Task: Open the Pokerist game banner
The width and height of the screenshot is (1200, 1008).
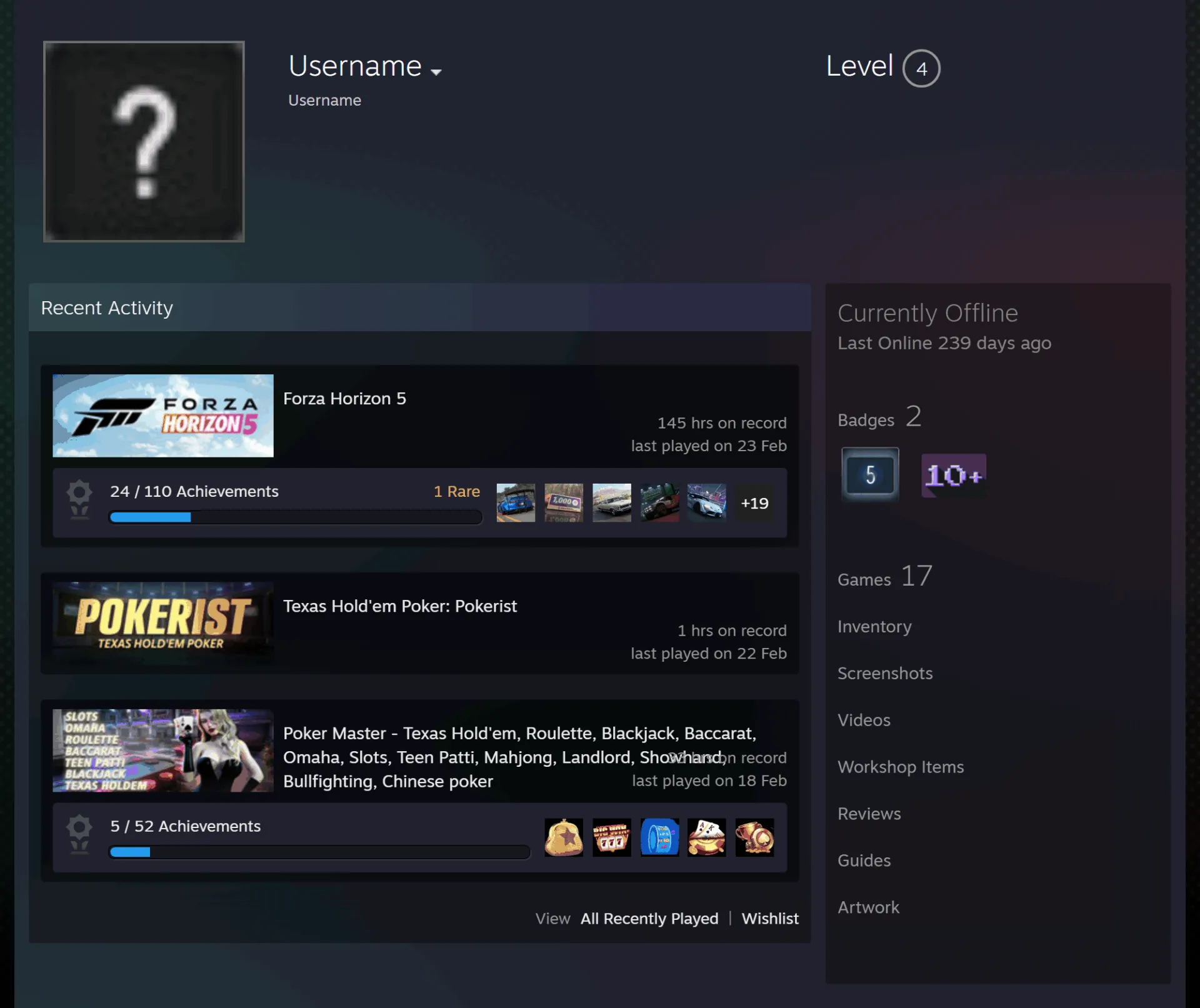Action: (163, 623)
